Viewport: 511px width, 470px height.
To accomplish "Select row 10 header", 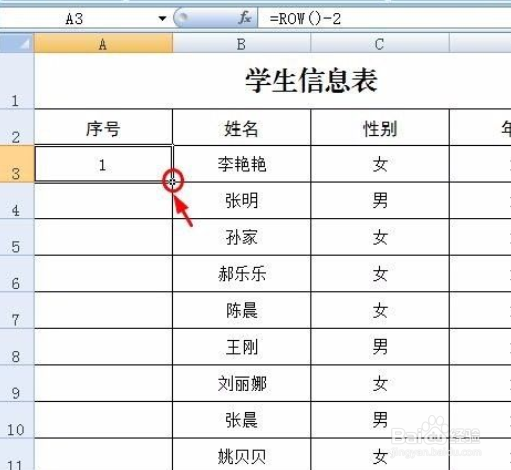I will (x=17, y=420).
